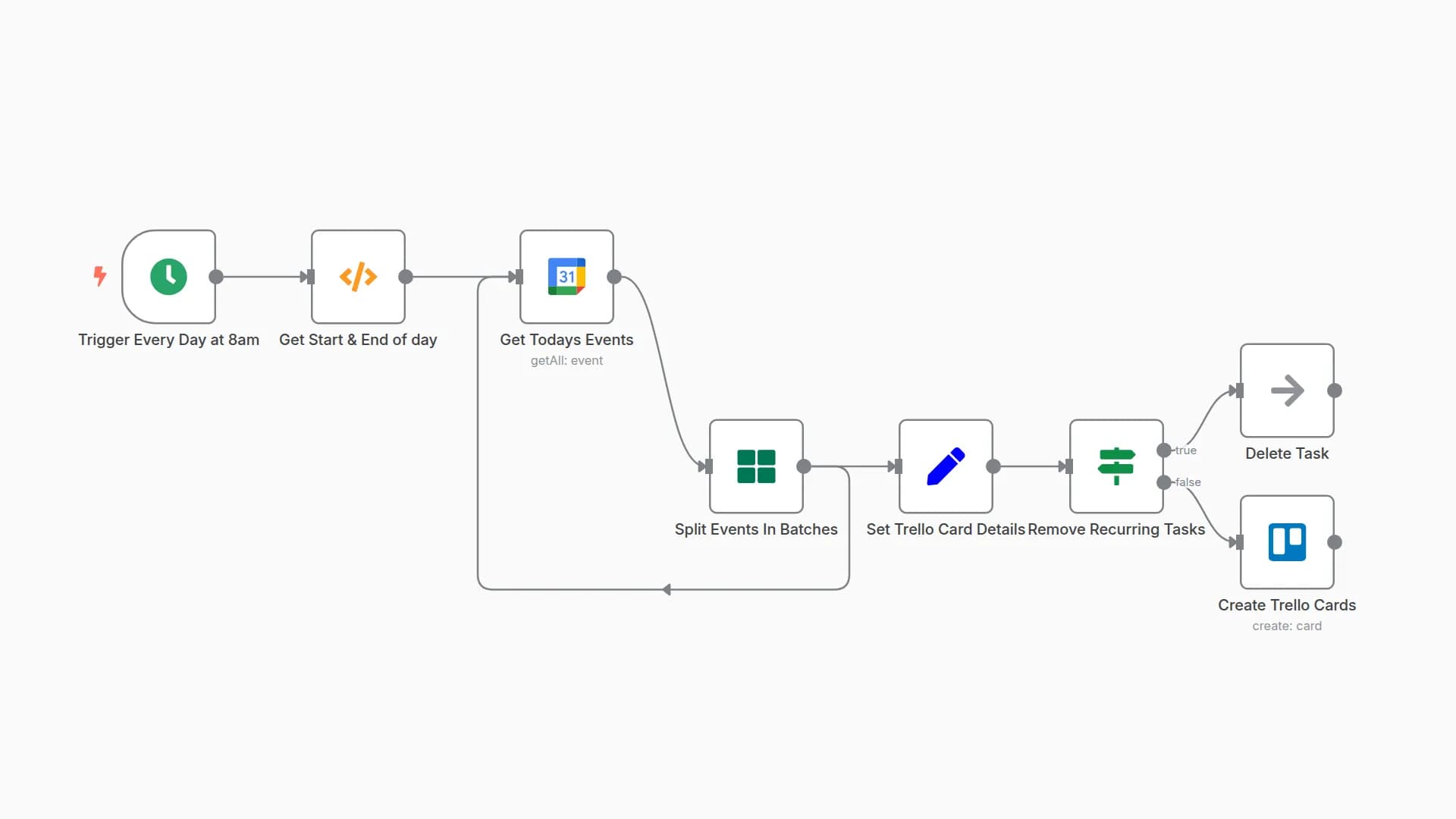Click the 'Set Trello Card Details' label
The width and height of the screenshot is (1456, 819).
coord(946,529)
